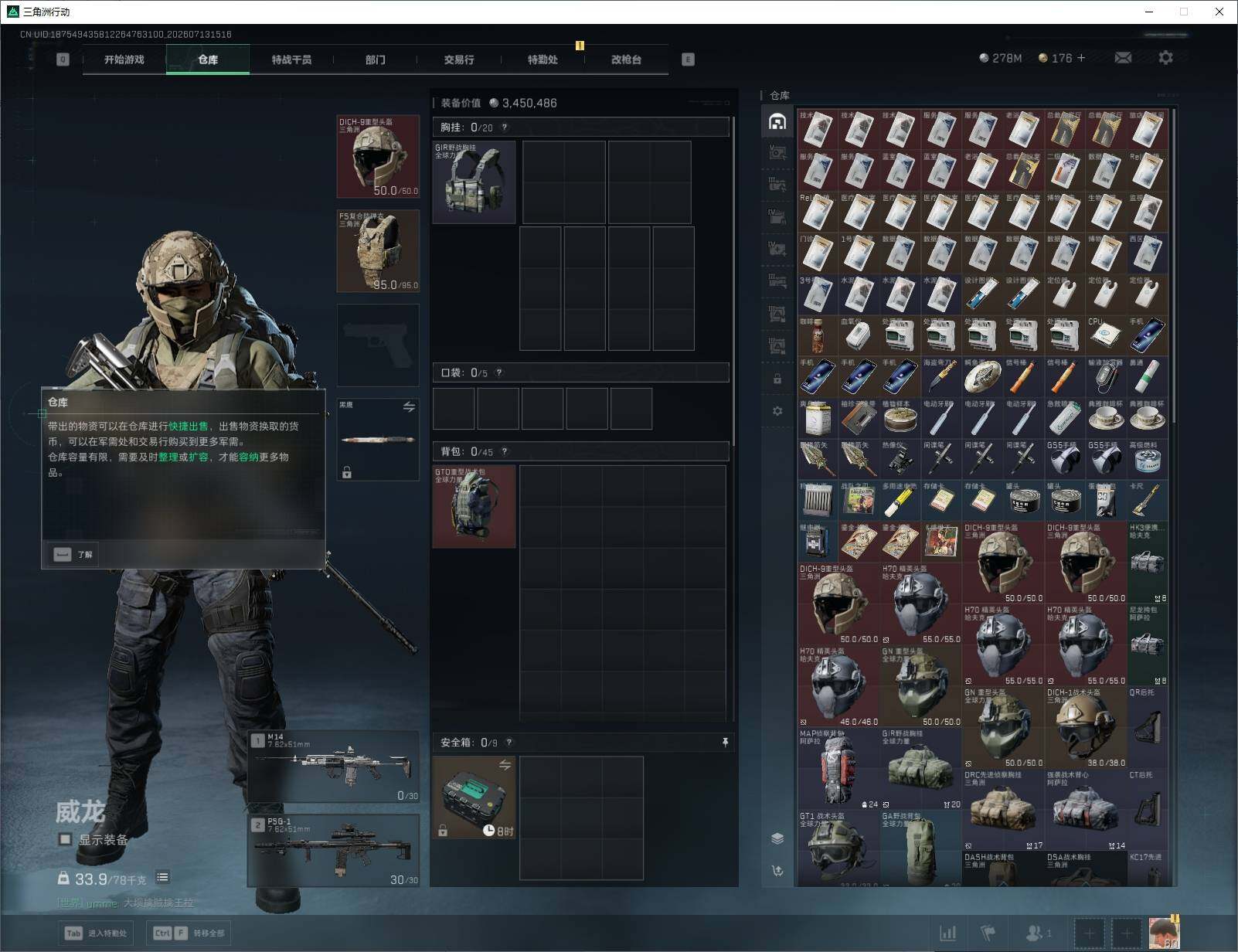This screenshot has width=1238, height=952.
Task: Click the locked warehouse slot padlock icon
Action: tap(777, 379)
